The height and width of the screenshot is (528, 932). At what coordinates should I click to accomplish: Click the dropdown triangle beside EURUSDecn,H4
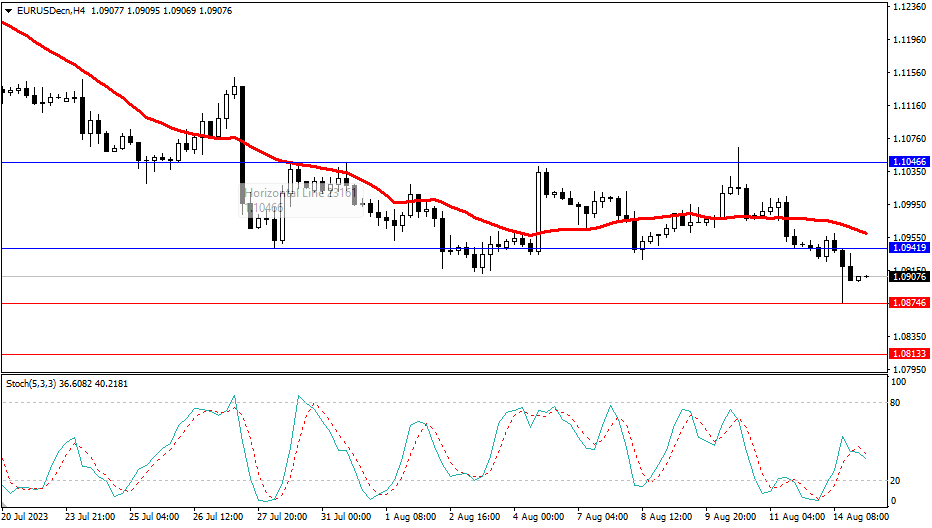pyautogui.click(x=8, y=9)
